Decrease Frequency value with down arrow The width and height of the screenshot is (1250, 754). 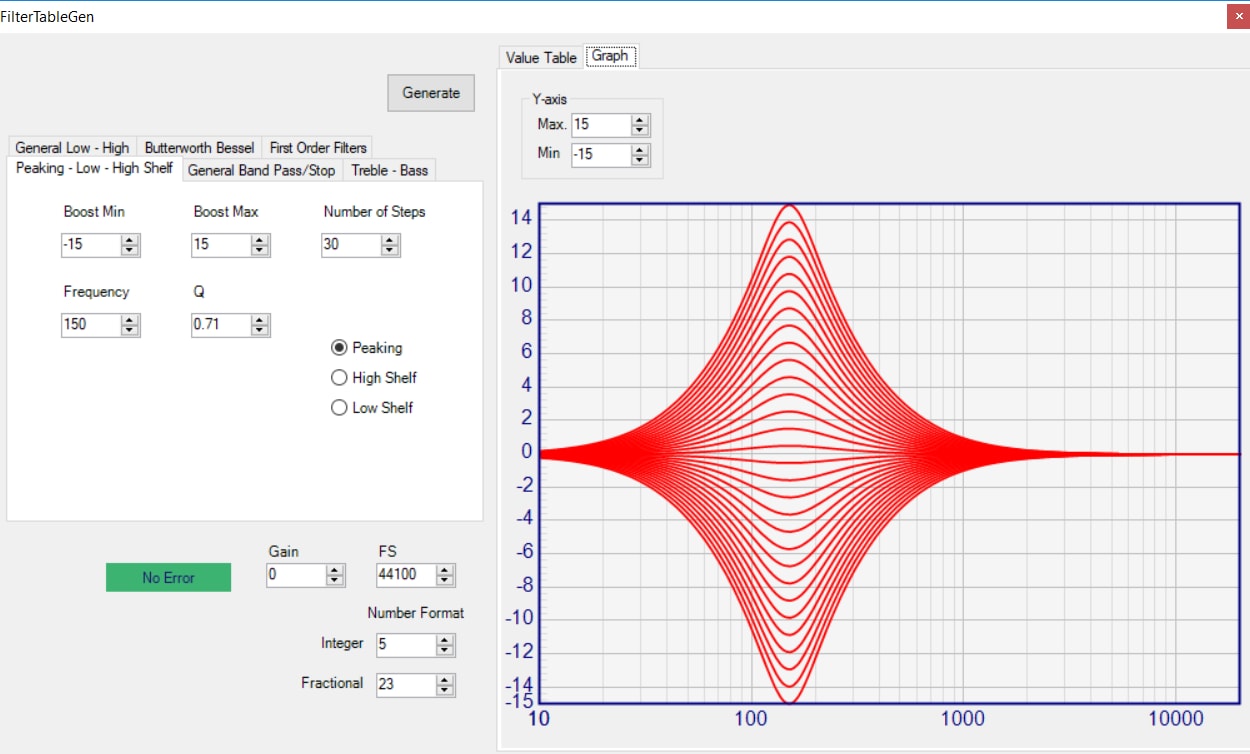130,330
